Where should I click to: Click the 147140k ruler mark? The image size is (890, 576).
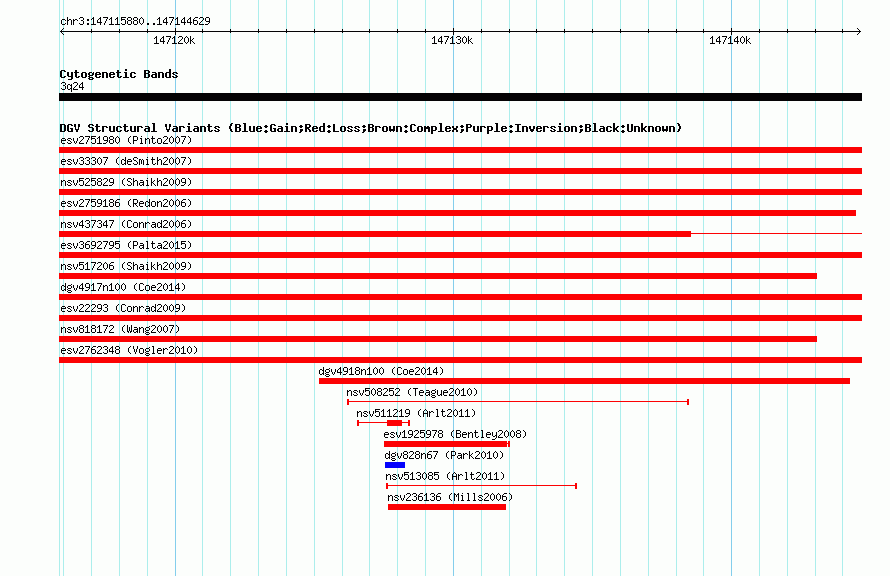730,40
